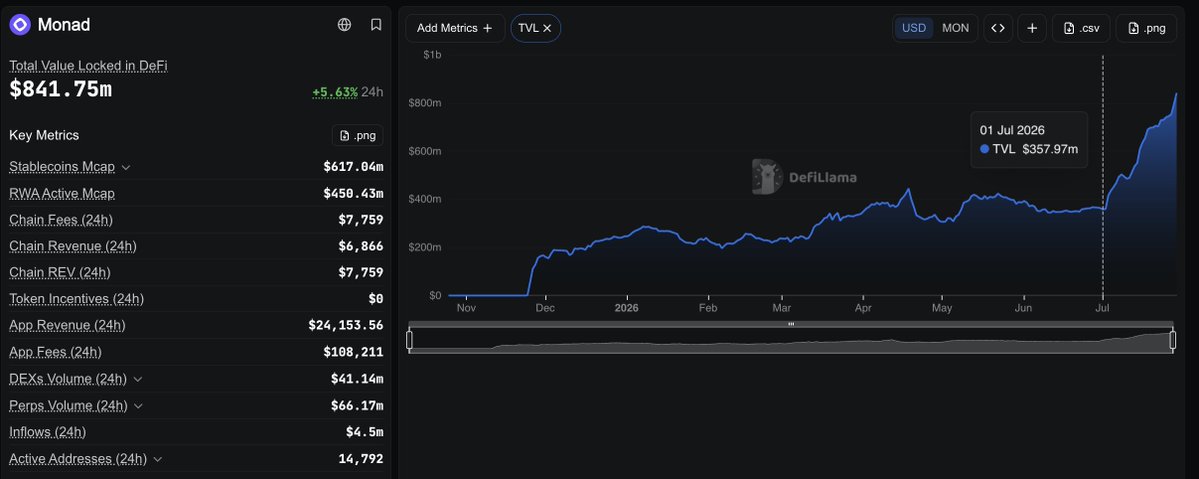Click the $617.04m stablecoins value

click(x=353, y=167)
